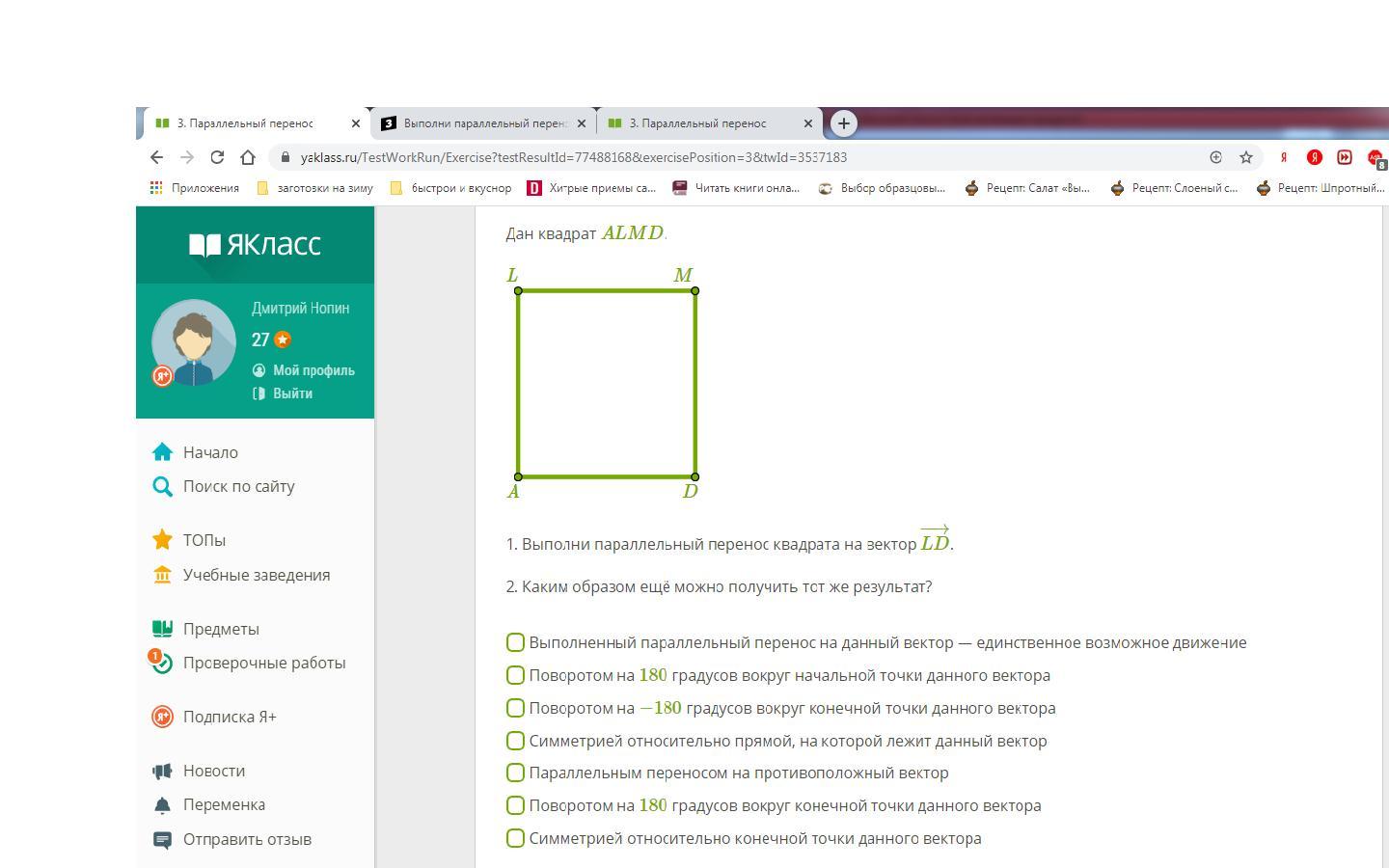This screenshot has height=868, width=1389.
Task: Switch to the first Параллельный перенос tab
Action: 257,123
